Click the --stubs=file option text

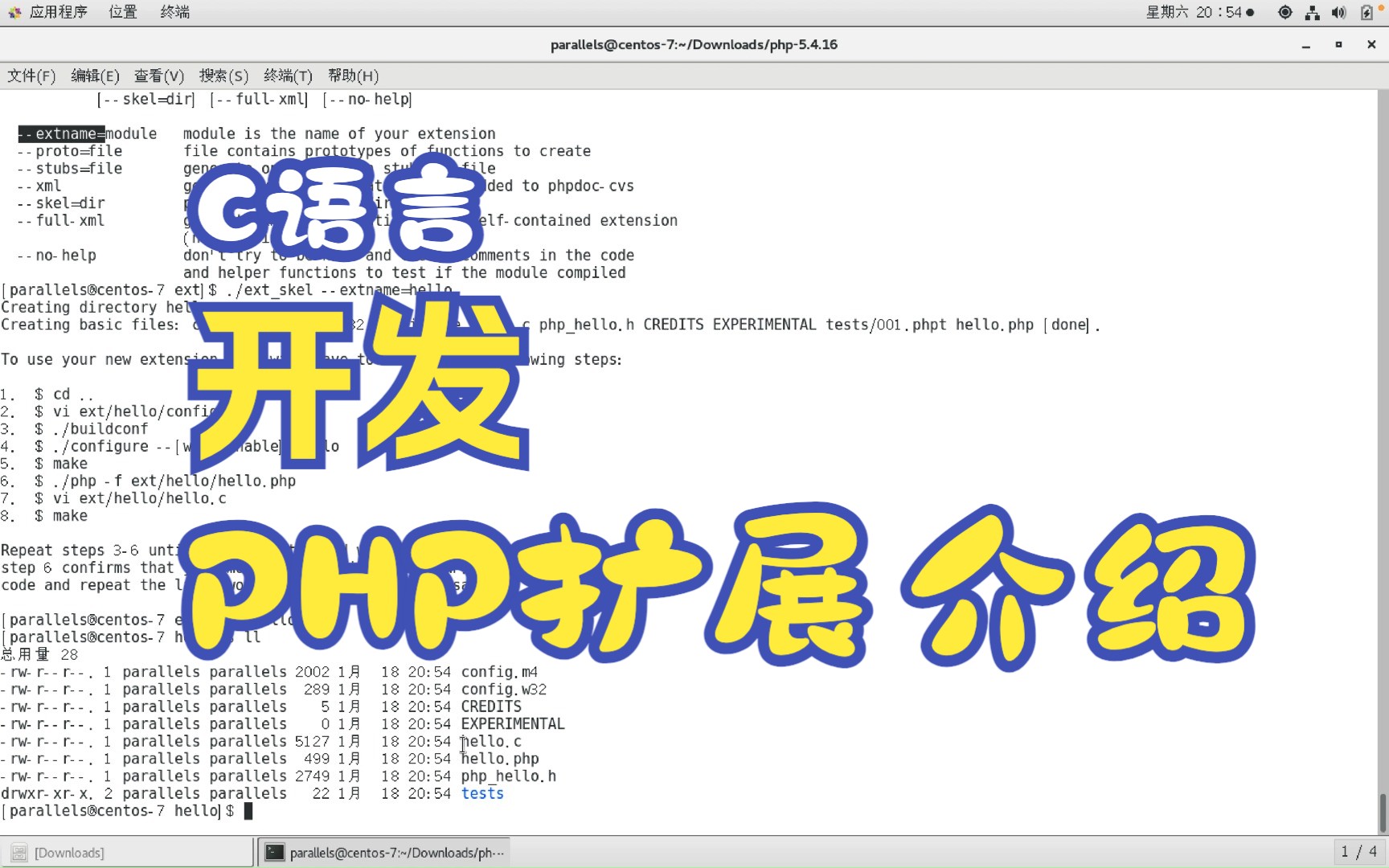coord(70,169)
